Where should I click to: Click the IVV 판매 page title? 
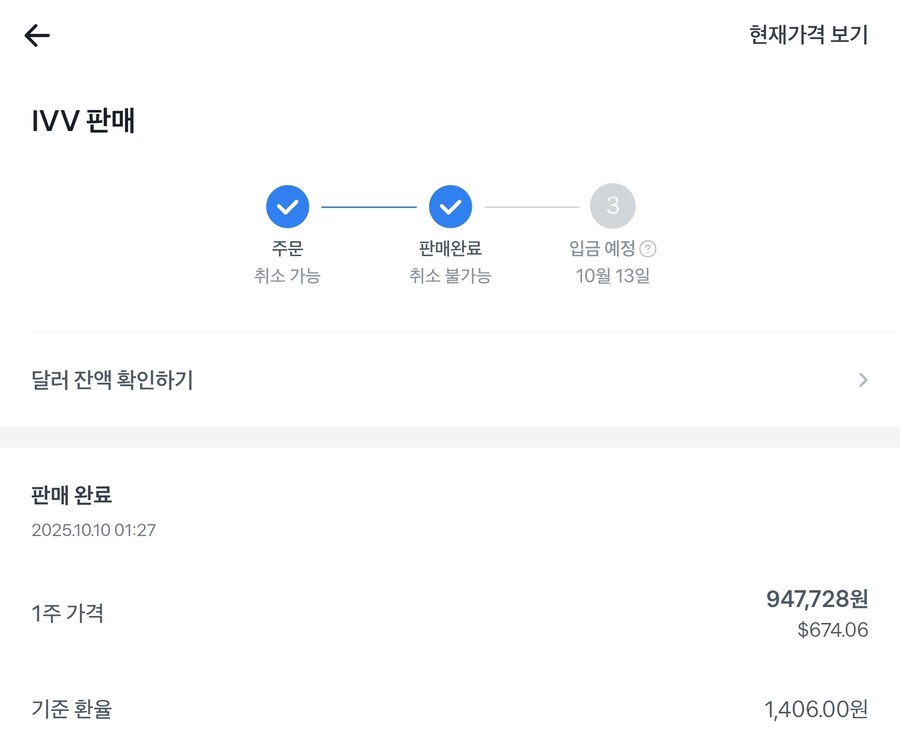pos(83,121)
